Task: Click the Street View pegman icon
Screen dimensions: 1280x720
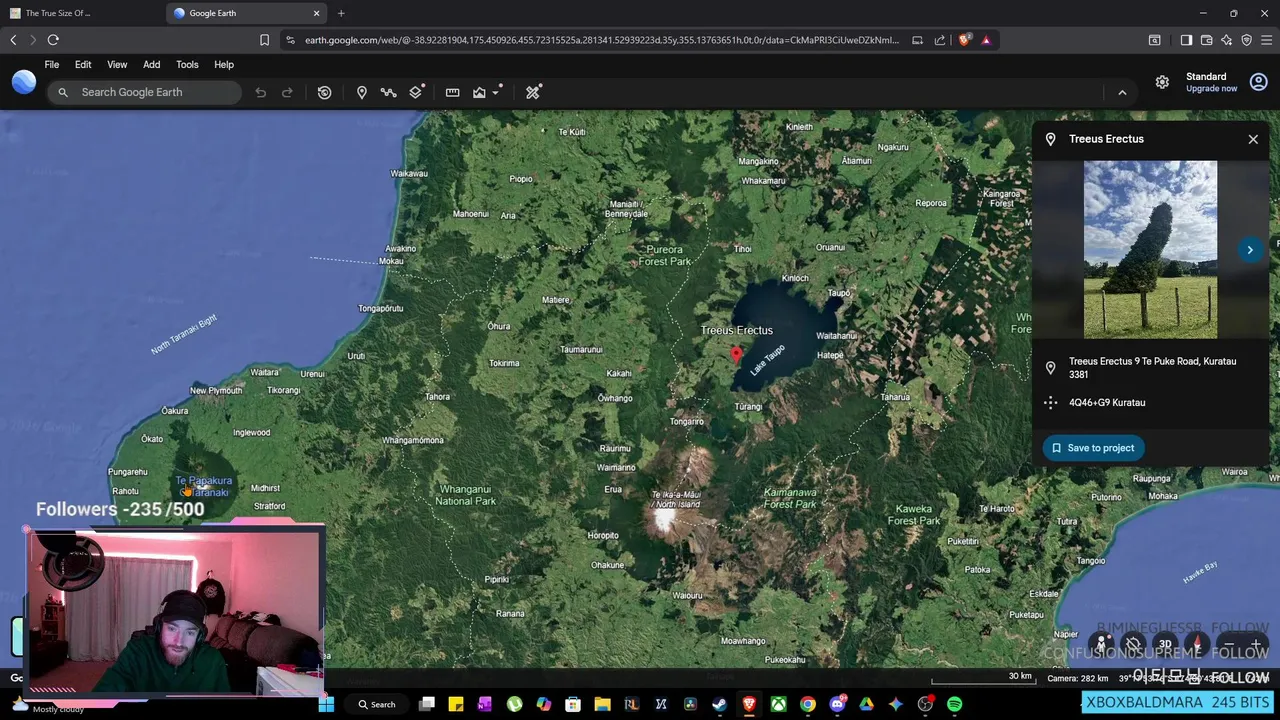Action: point(1102,645)
